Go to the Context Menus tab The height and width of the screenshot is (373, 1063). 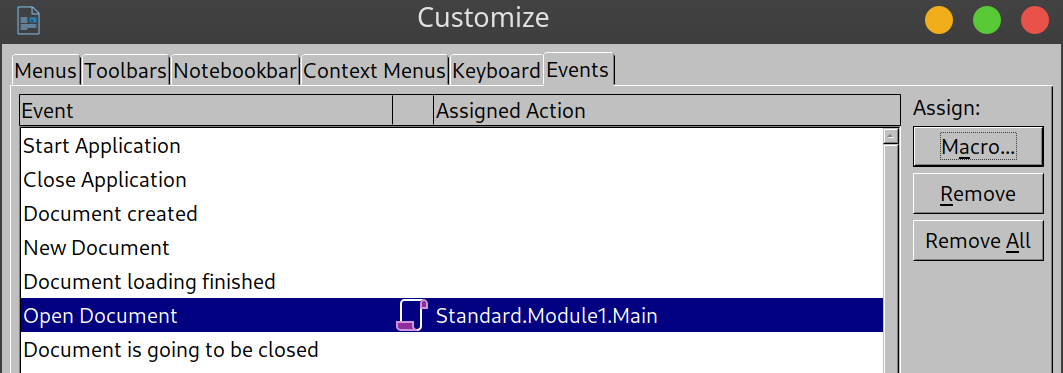[375, 71]
